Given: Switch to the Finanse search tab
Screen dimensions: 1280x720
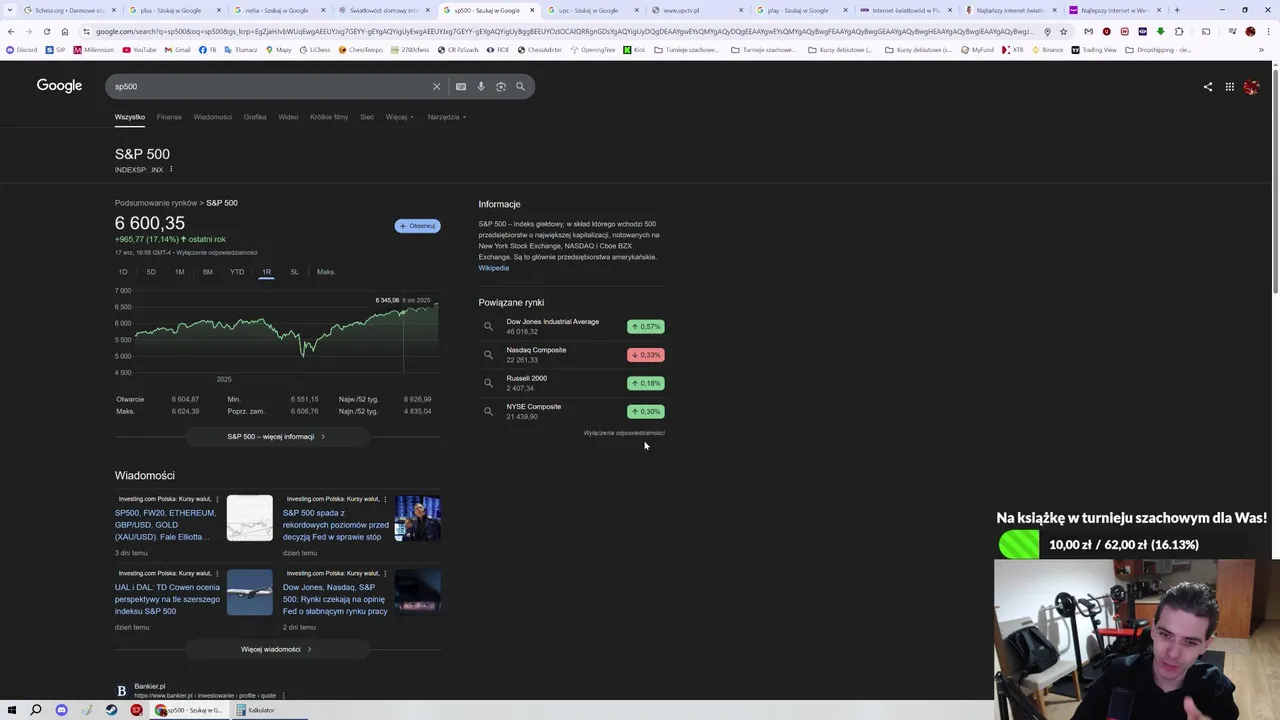Looking at the screenshot, I should (x=169, y=117).
